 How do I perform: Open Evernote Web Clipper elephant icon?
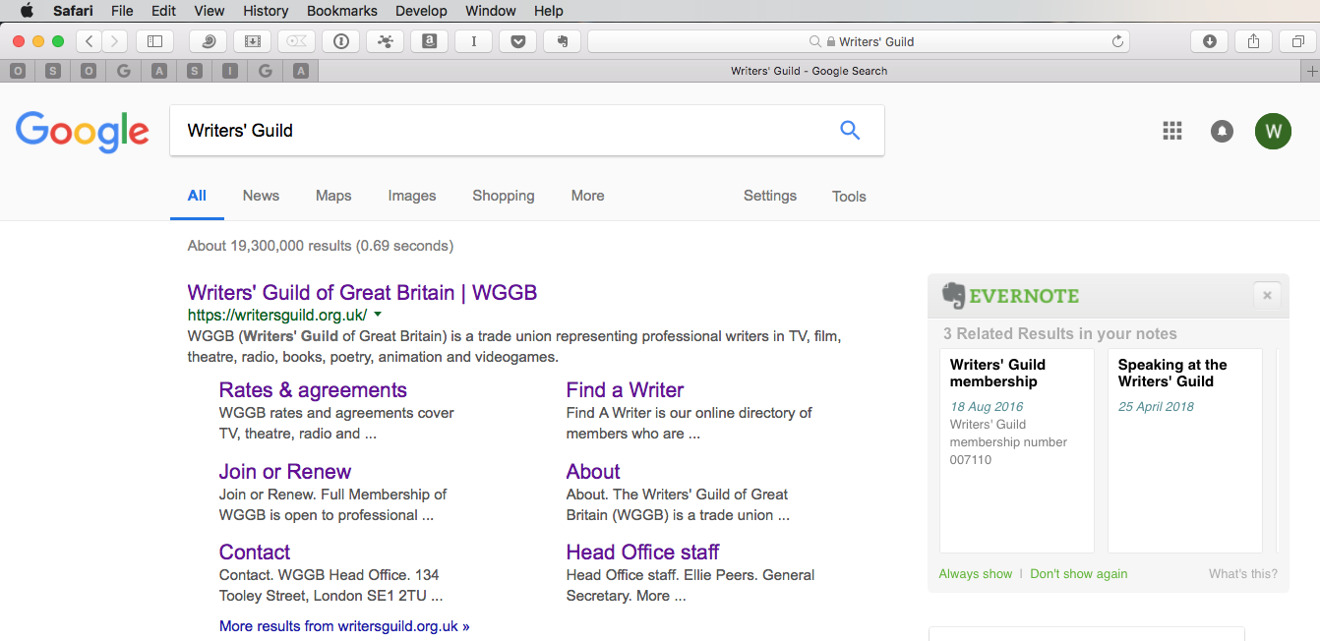tap(562, 41)
